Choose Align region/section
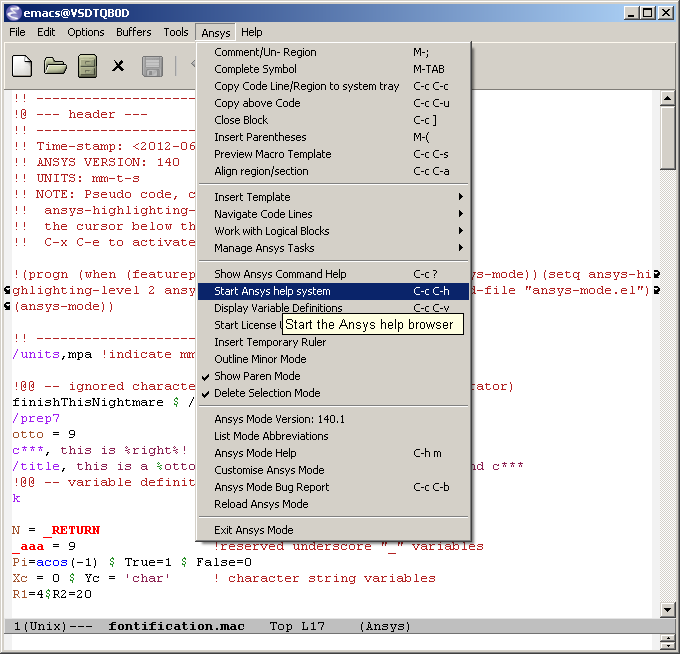This screenshot has width=680, height=654. 333,171
